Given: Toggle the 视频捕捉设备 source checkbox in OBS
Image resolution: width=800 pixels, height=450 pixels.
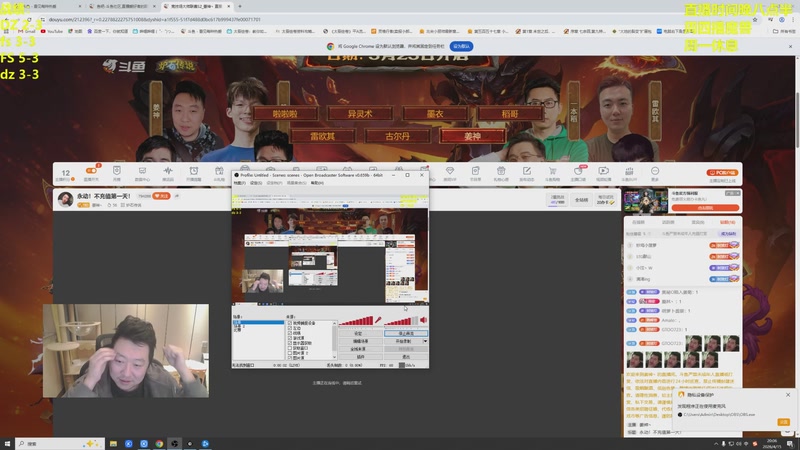Looking at the screenshot, I should pyautogui.click(x=290, y=323).
